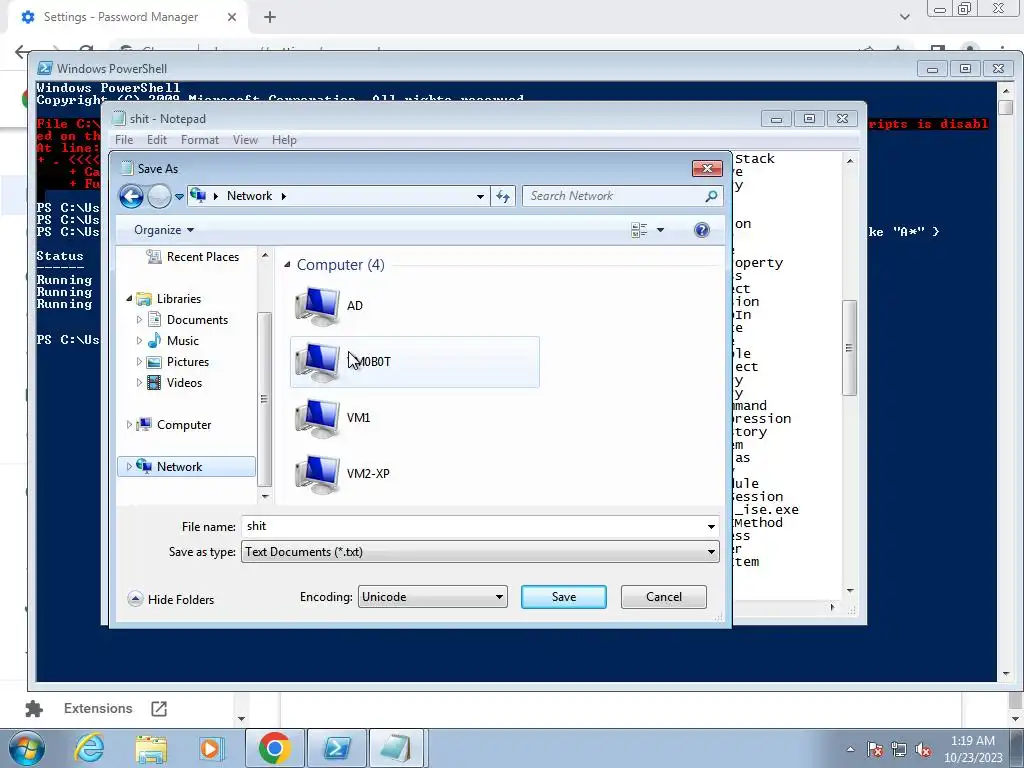1024x768 pixels.
Task: Switch to Chrome from taskbar
Action: pyautogui.click(x=274, y=748)
